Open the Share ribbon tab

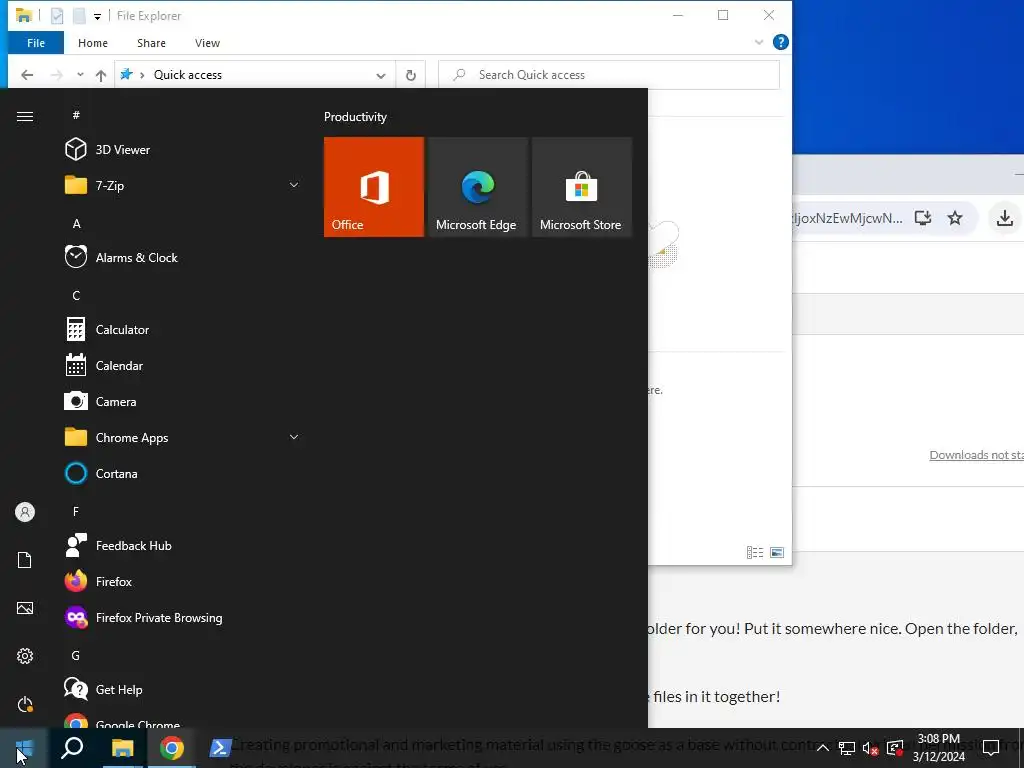tap(151, 43)
